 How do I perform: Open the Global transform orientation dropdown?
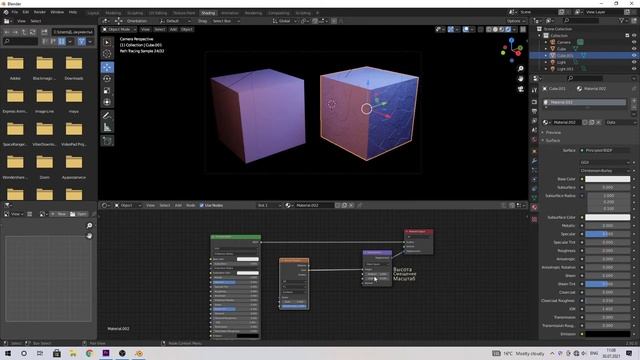point(284,21)
